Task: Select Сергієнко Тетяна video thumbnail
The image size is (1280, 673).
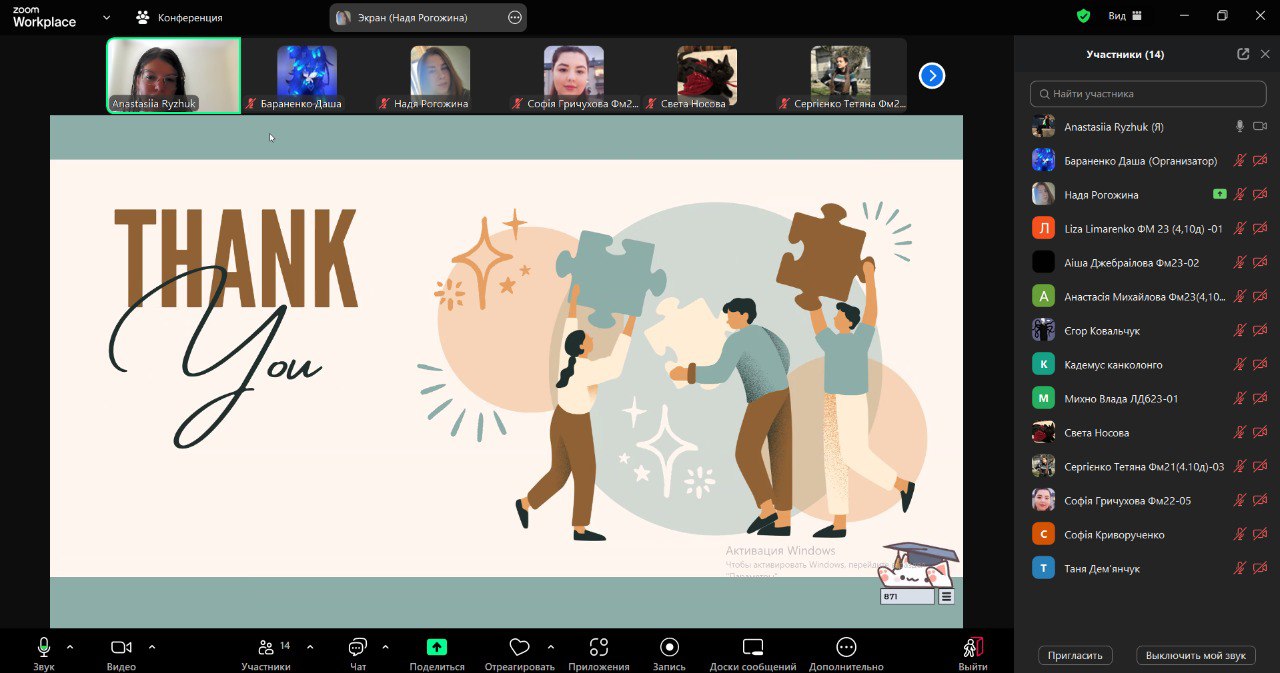Action: coord(840,75)
